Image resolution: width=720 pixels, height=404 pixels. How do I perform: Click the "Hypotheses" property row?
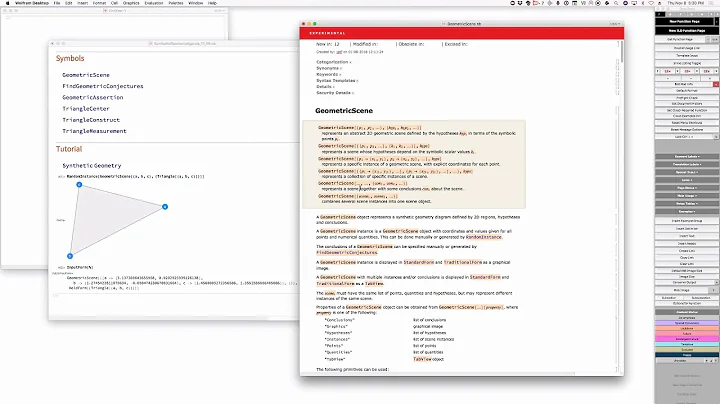385,333
